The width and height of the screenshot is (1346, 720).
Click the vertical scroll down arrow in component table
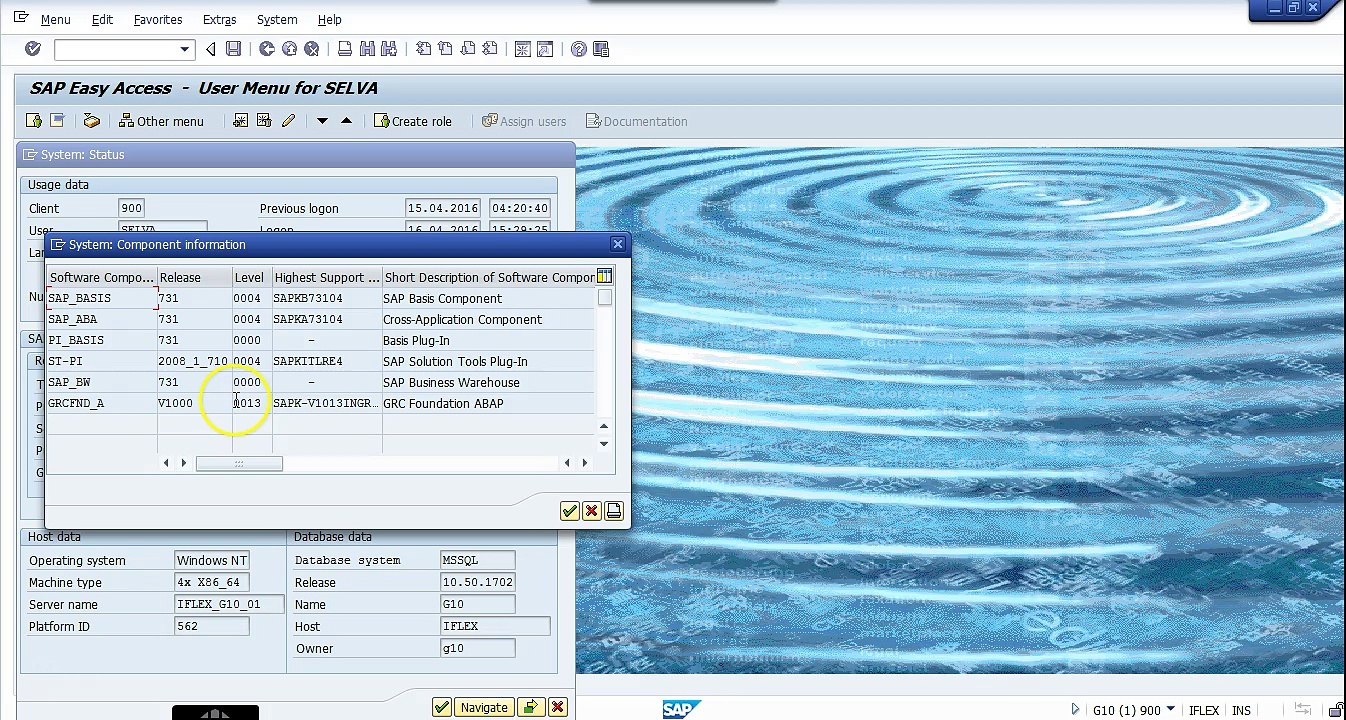pos(604,443)
